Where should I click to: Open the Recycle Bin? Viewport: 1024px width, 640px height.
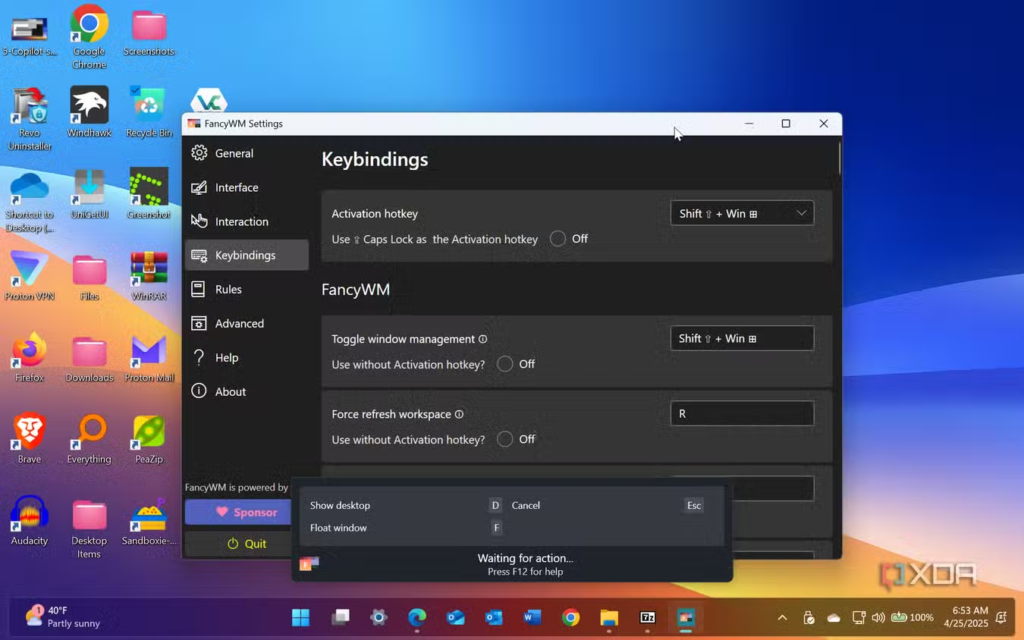click(x=149, y=112)
